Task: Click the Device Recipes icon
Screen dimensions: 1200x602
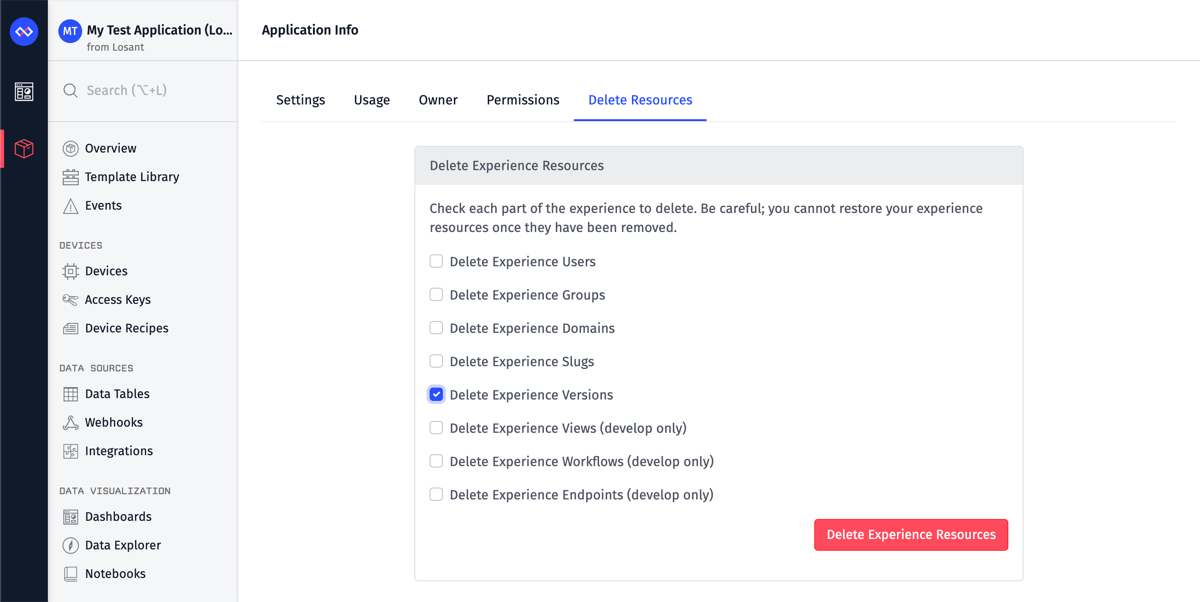Action: pyautogui.click(x=70, y=328)
